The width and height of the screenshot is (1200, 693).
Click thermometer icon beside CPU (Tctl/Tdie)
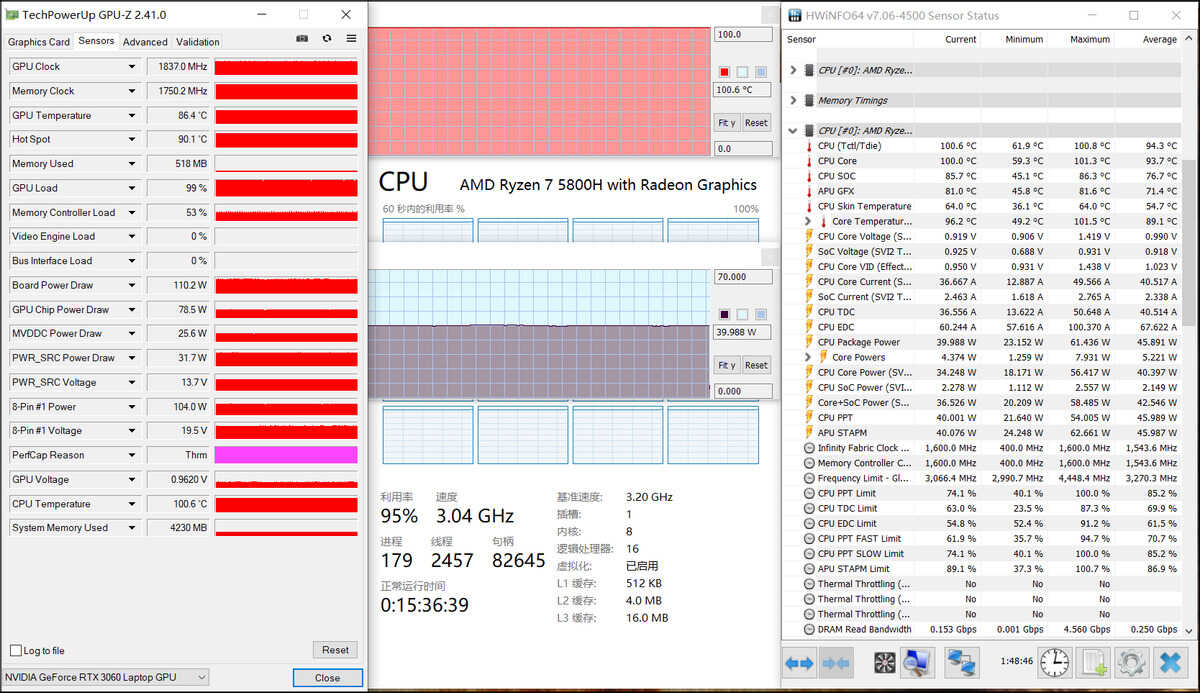pos(809,146)
